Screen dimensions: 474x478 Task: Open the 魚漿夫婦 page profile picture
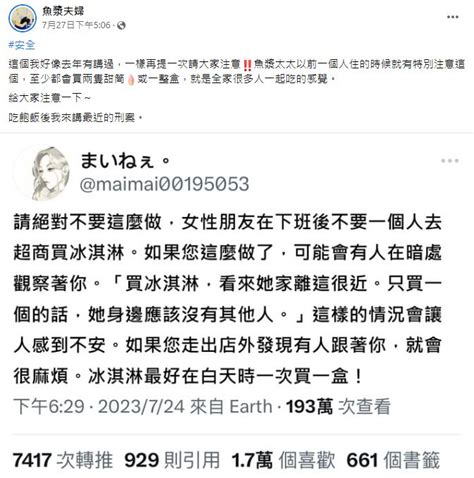(x=22, y=18)
